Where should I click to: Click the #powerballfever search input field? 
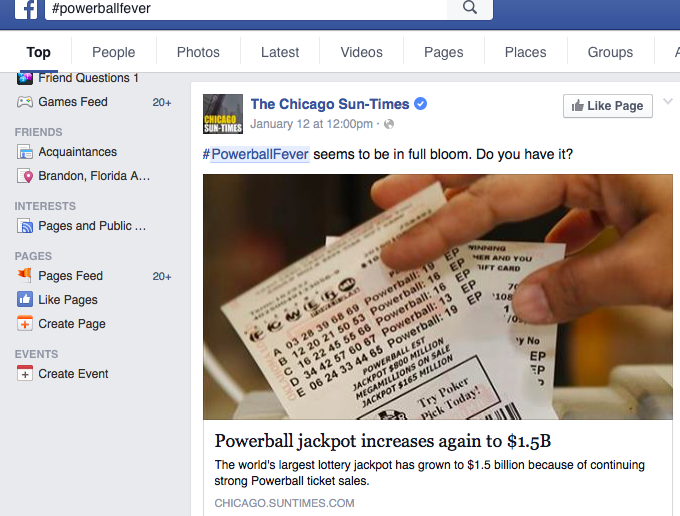(246, 9)
